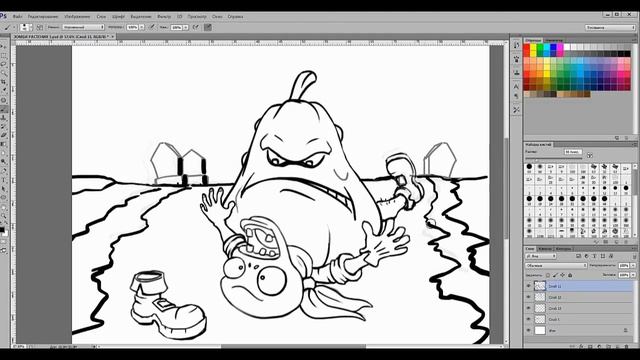Select the Lasso tool
The image size is (640, 360).
pyautogui.click(x=4, y=64)
